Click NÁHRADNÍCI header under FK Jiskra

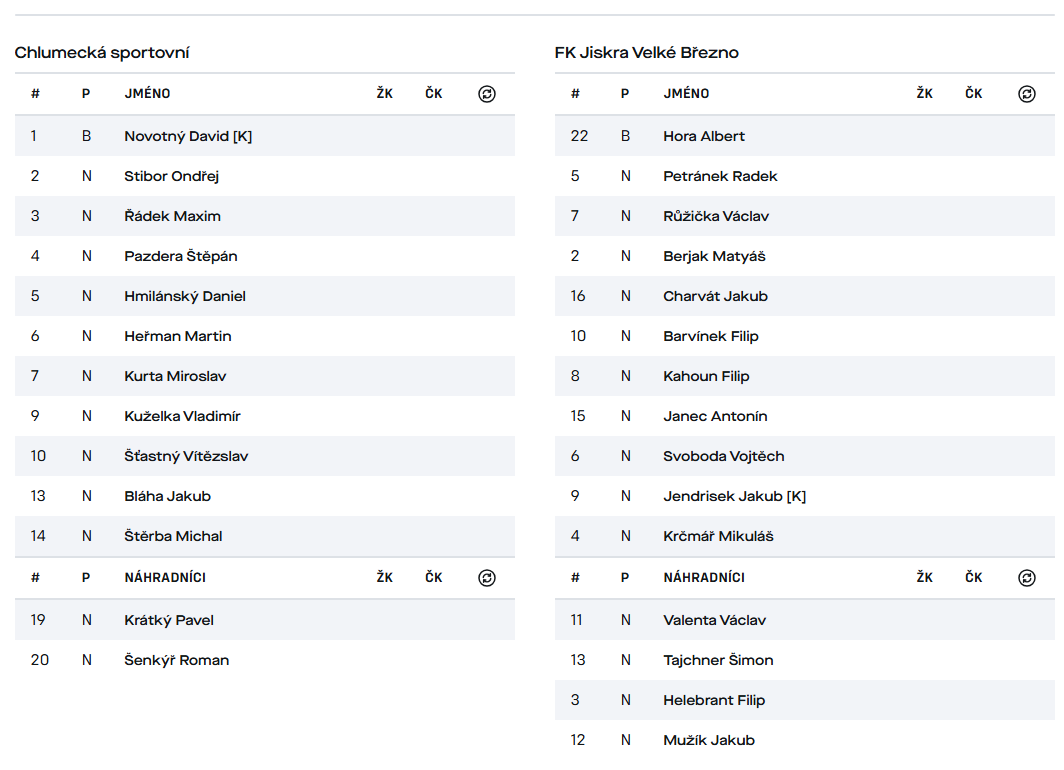(x=704, y=577)
